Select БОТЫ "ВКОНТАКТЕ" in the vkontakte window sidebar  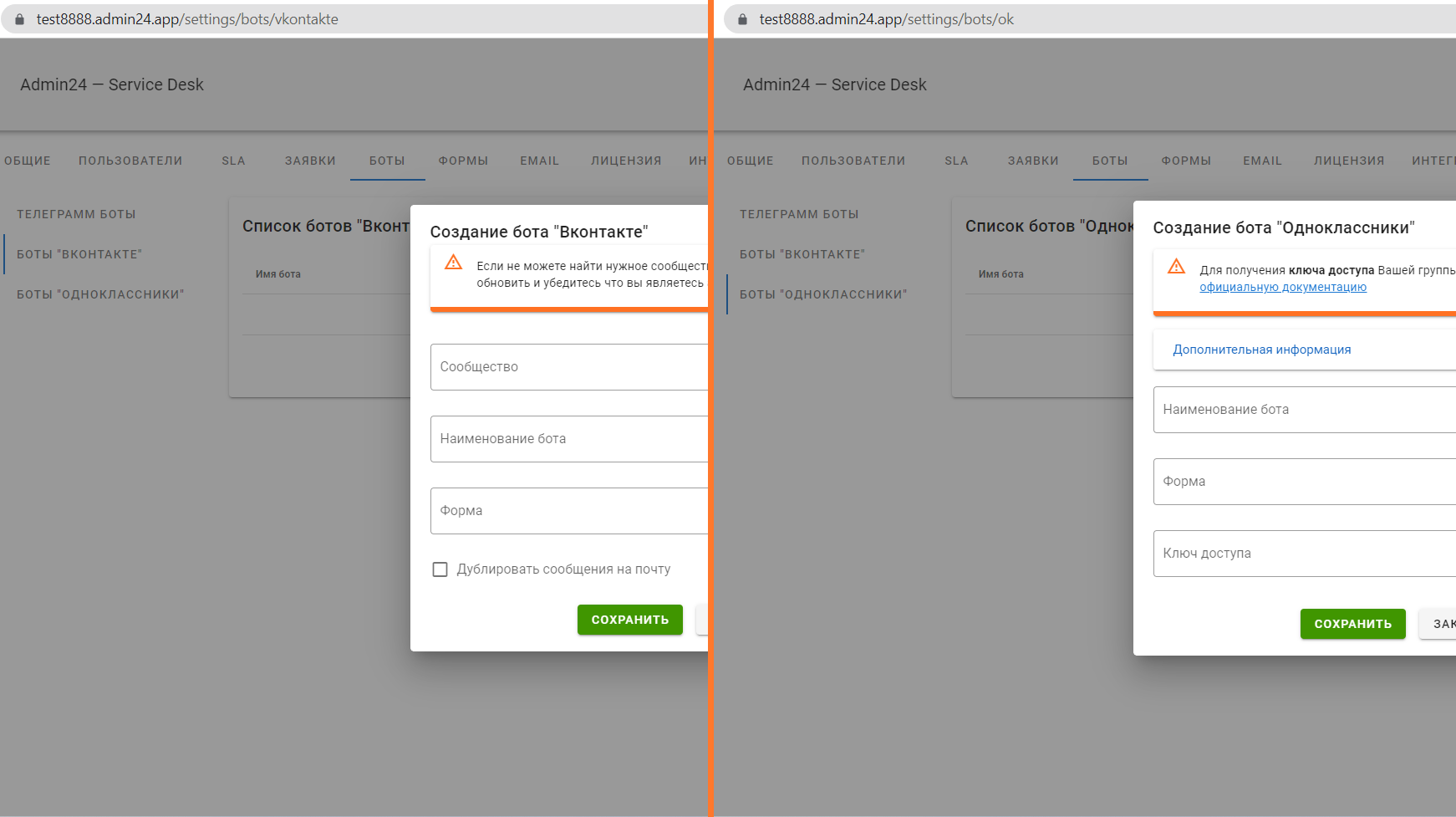click(x=79, y=254)
